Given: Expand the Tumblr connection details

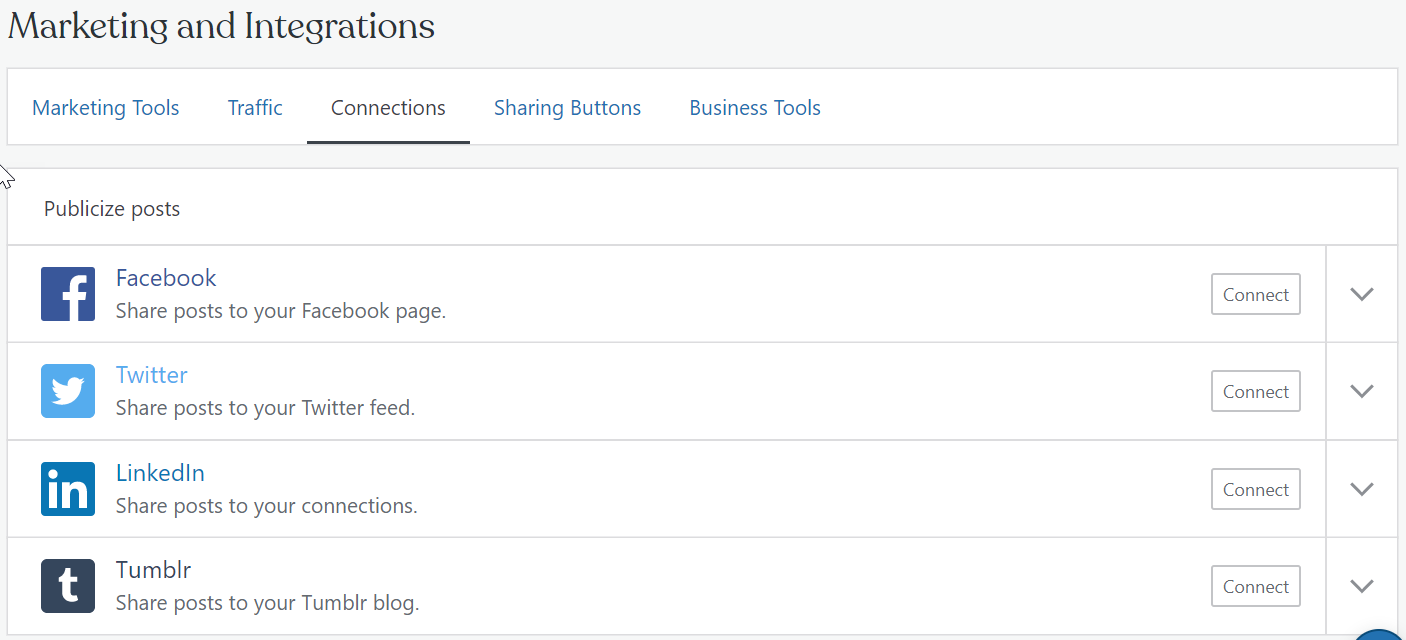Looking at the screenshot, I should (1361, 586).
